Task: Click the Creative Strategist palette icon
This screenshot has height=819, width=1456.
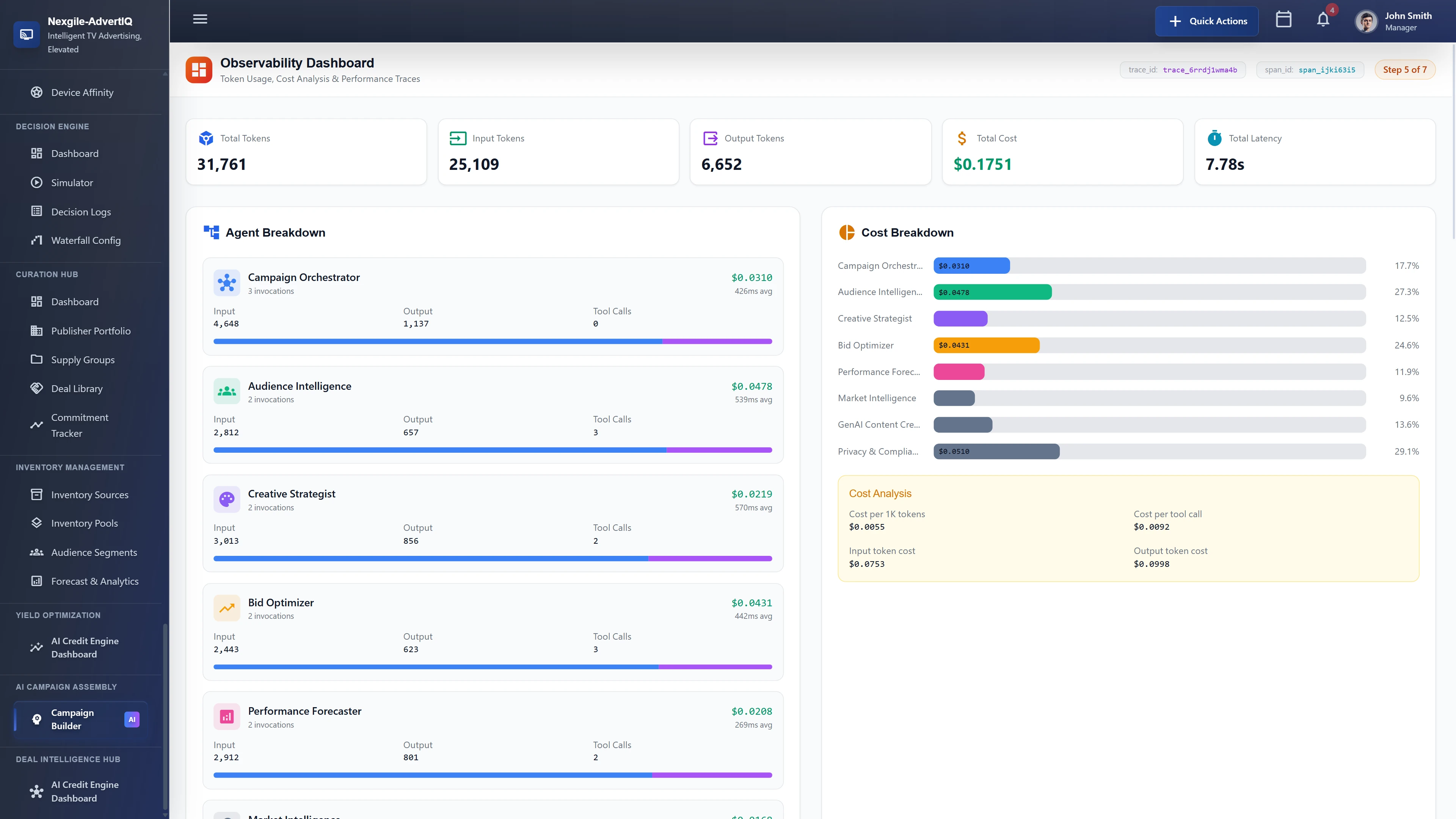Action: tap(227, 499)
